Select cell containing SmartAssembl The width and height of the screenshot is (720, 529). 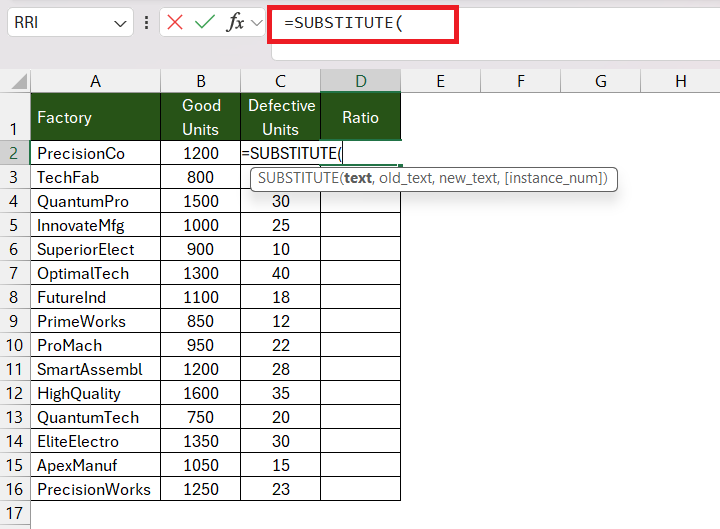point(96,369)
